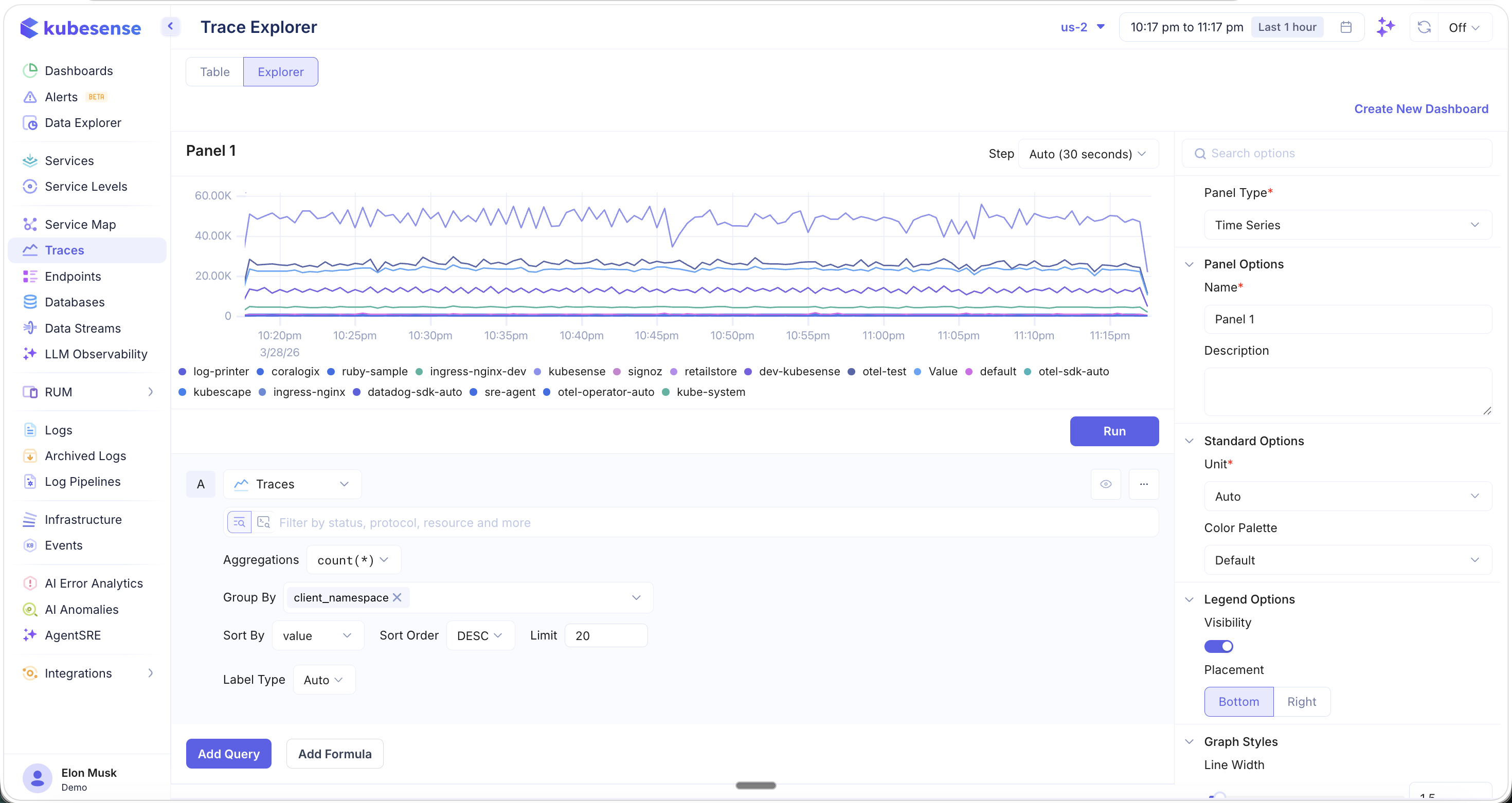Change the count(*) aggregation dropdown
This screenshot has height=803, width=1512.
[x=353, y=559]
